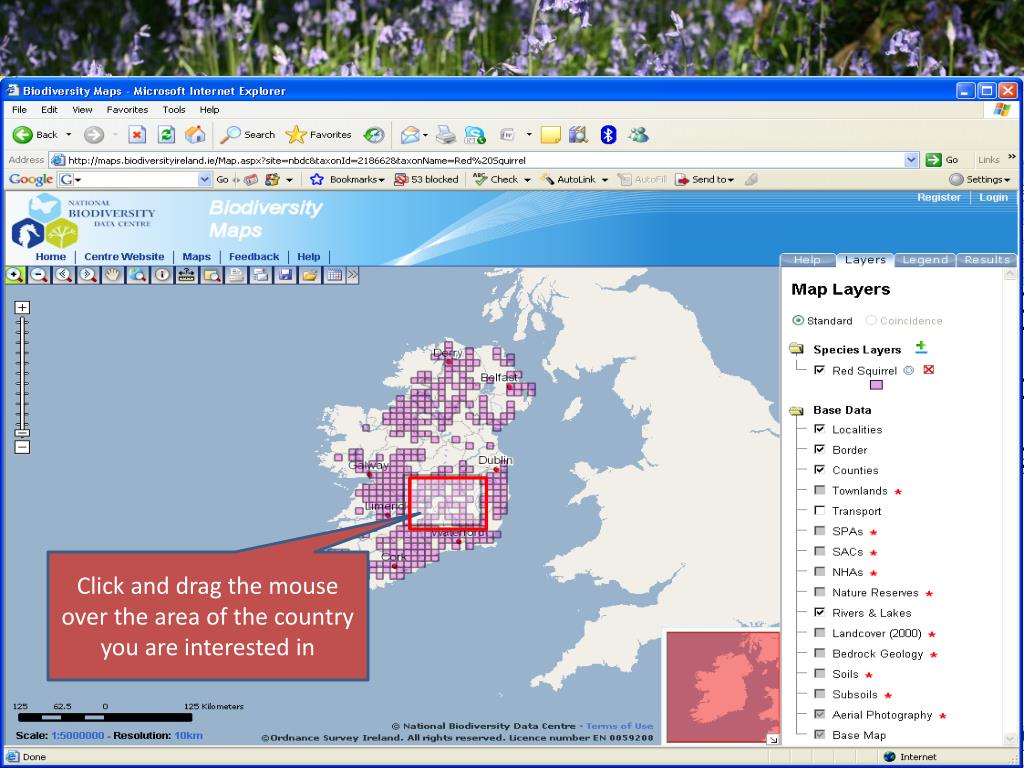Screen dimensions: 1024x768
Task: Click the export map image tool
Action: [261, 275]
